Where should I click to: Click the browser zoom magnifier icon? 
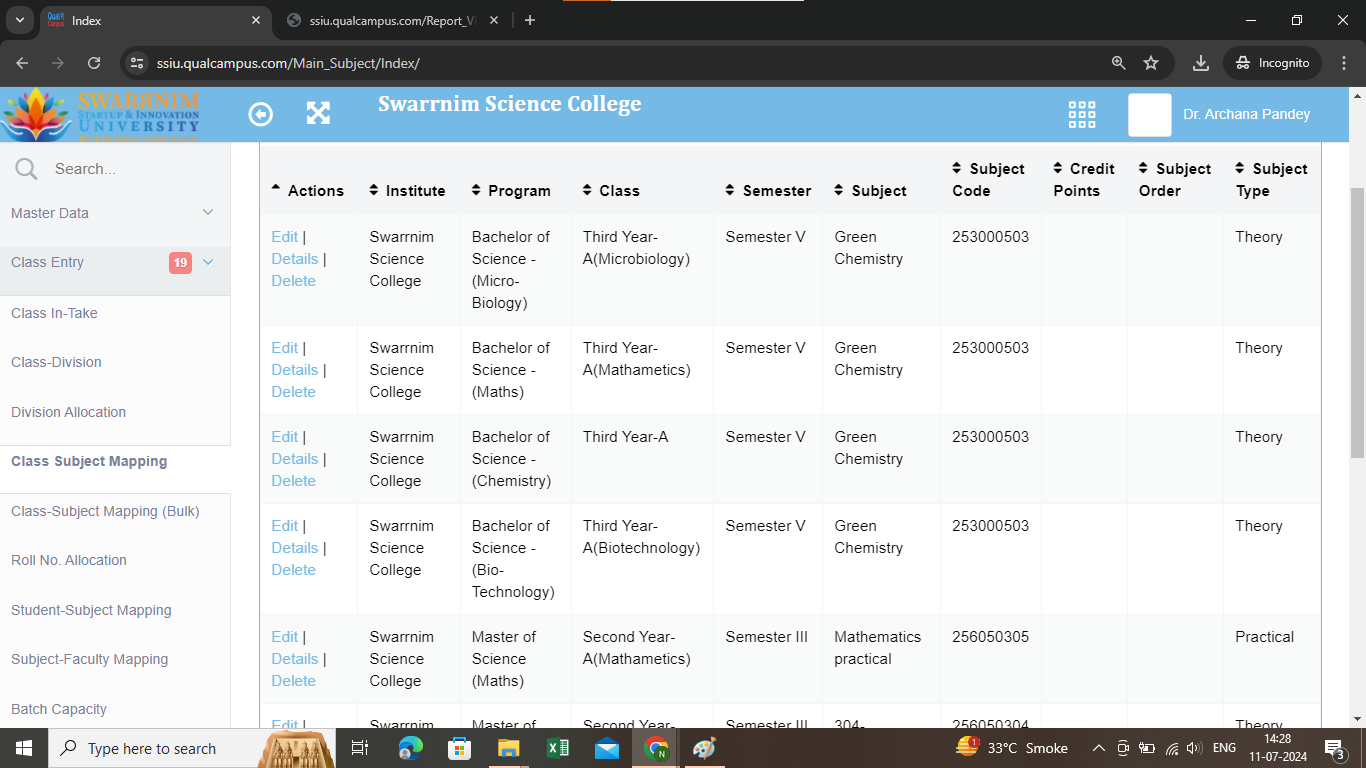[1119, 62]
